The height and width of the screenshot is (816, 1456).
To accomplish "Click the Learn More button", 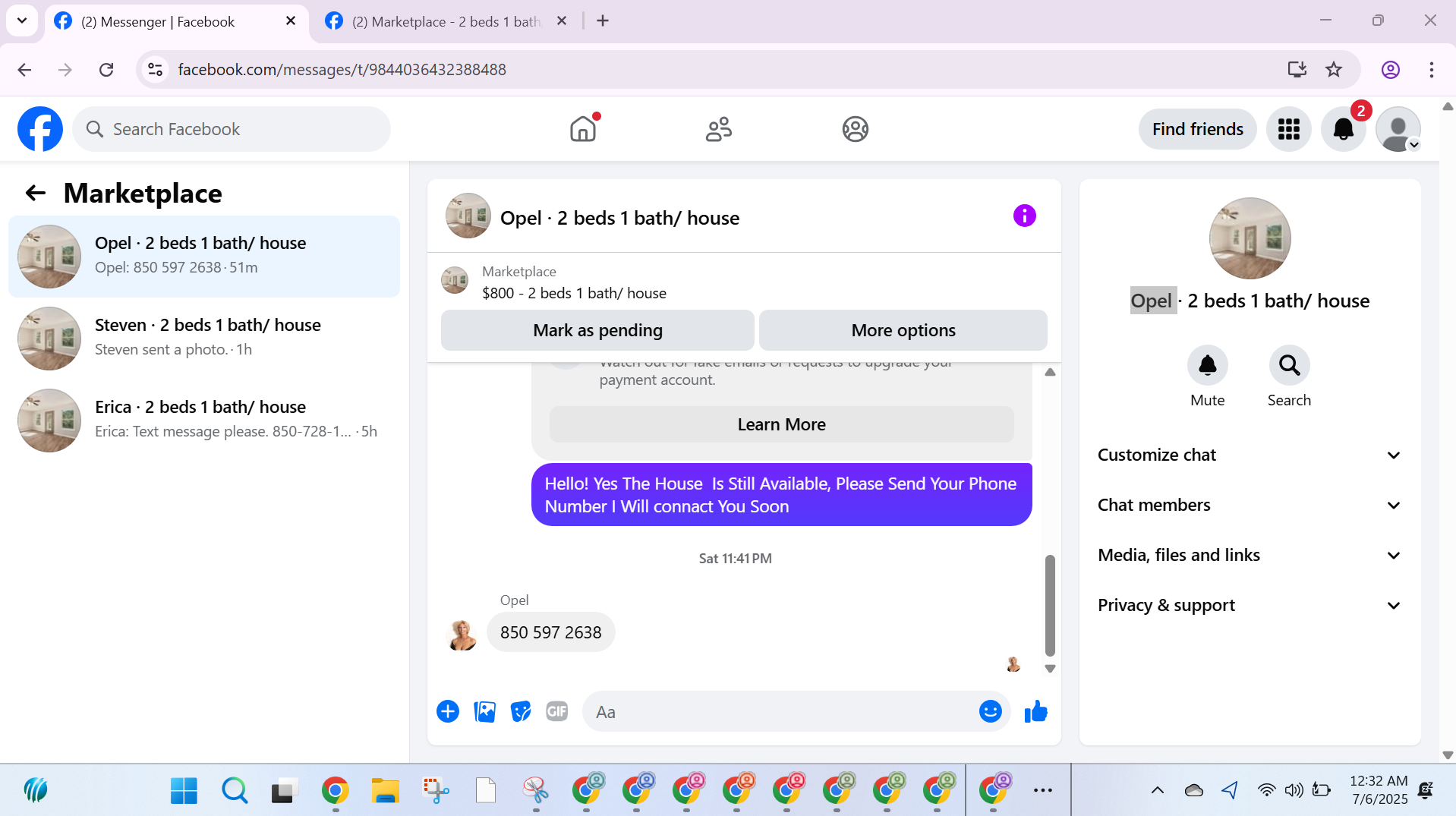I will [781, 424].
